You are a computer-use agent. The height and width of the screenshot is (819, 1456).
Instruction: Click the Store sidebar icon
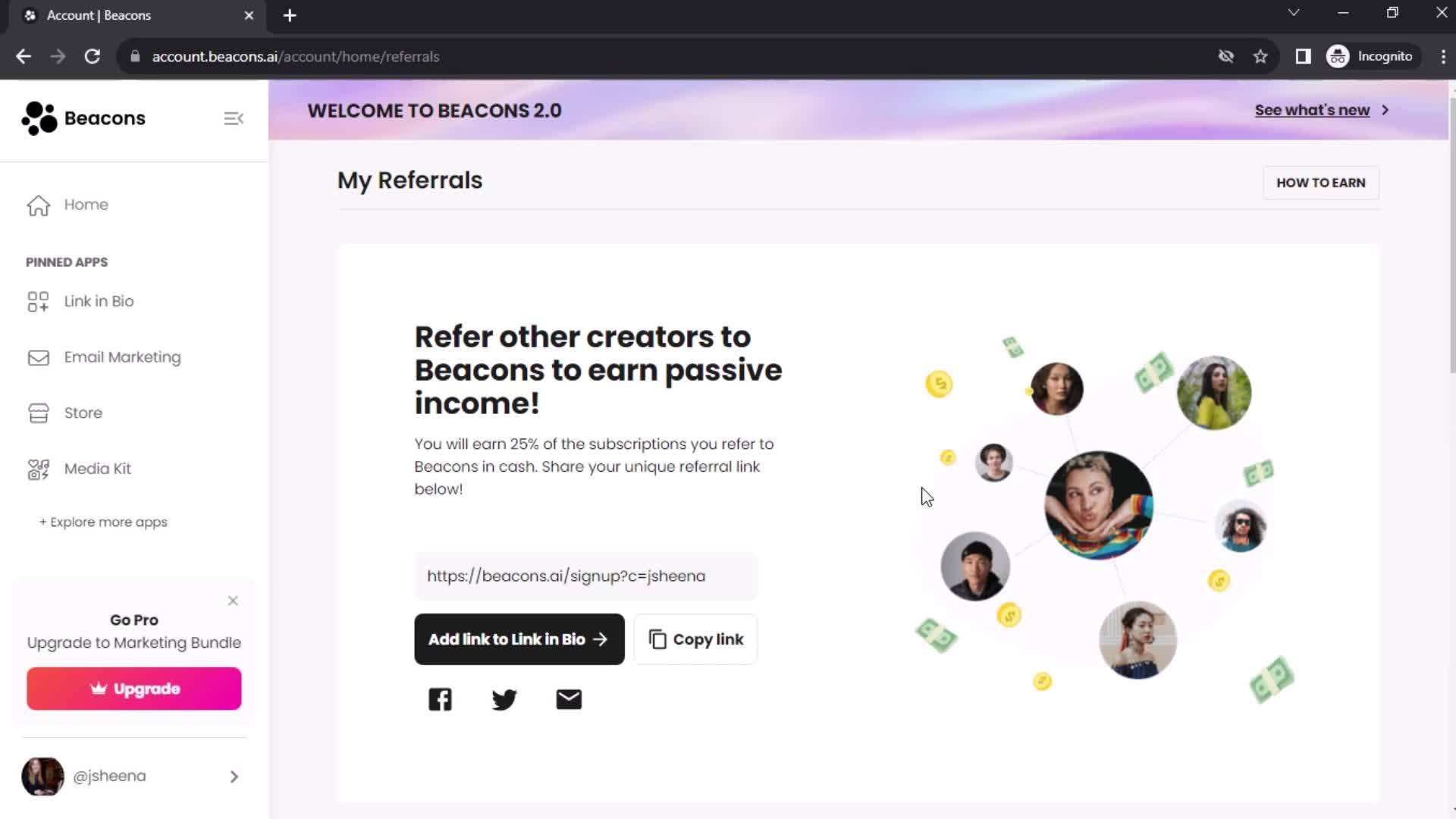coord(37,413)
